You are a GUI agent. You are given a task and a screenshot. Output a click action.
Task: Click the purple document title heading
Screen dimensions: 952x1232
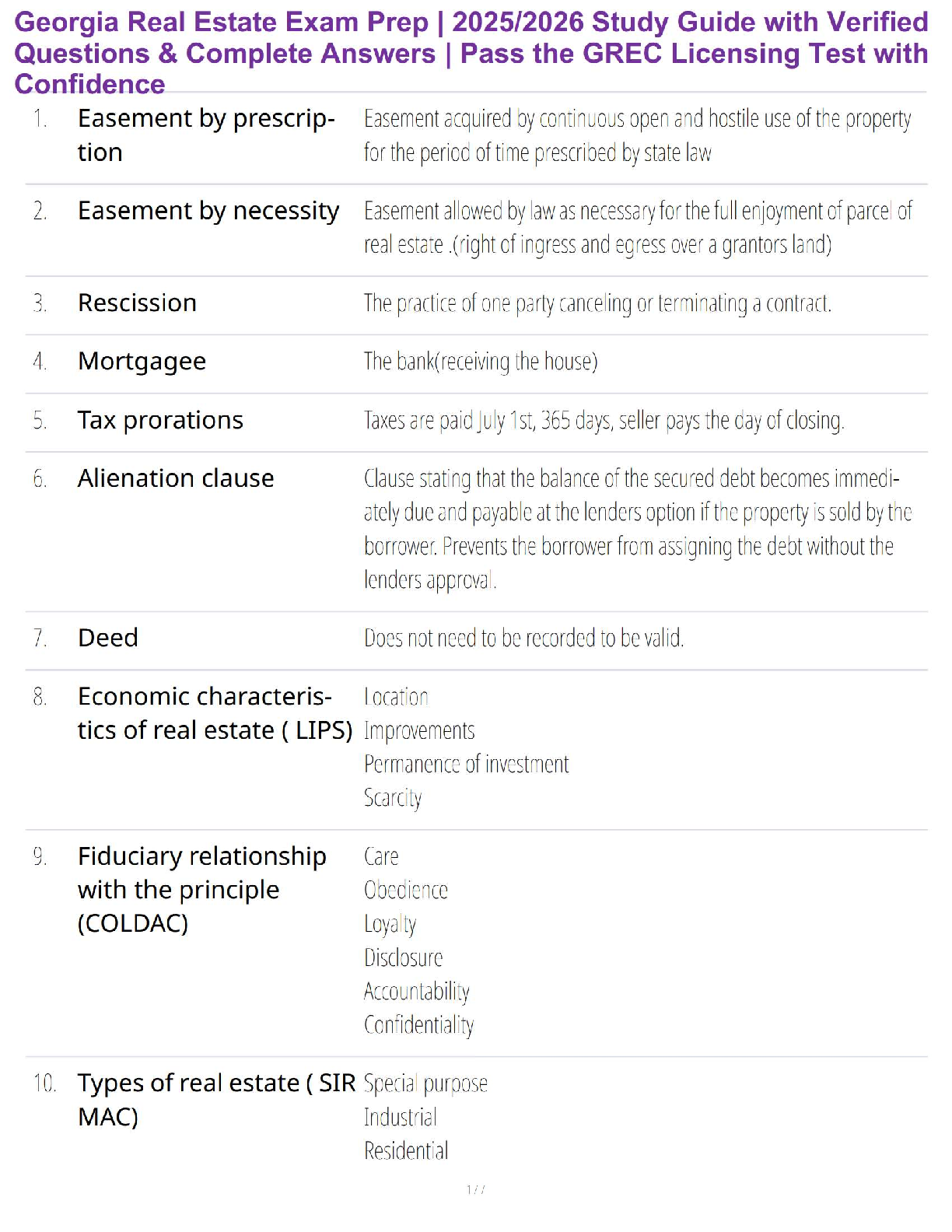click(x=471, y=53)
